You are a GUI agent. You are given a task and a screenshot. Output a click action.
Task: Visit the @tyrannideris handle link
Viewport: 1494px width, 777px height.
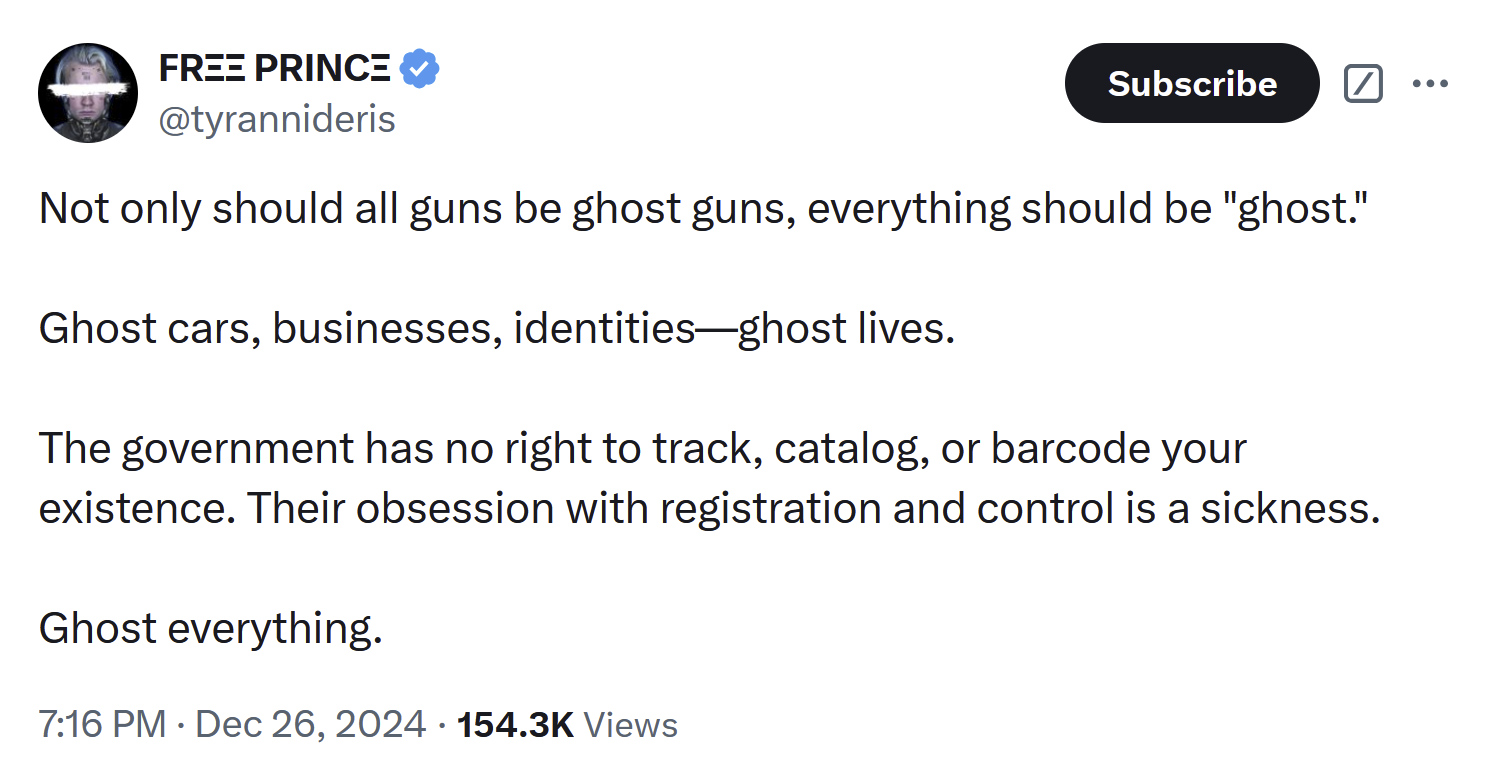(x=277, y=119)
